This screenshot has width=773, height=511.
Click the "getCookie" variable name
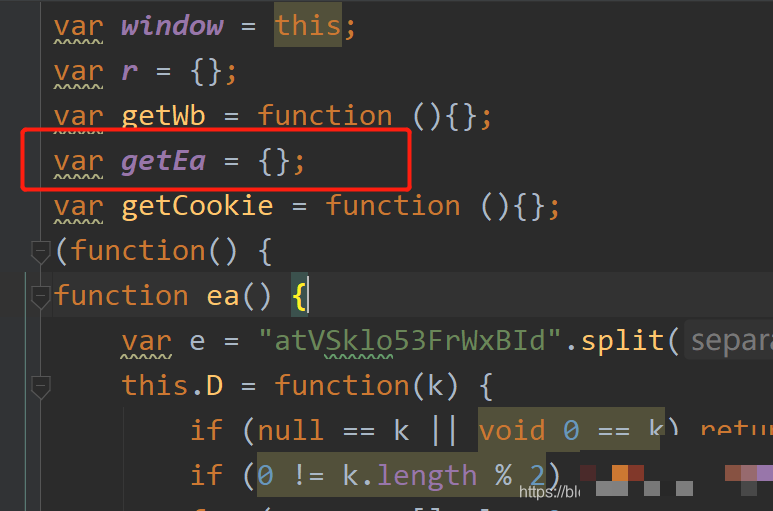(x=197, y=206)
